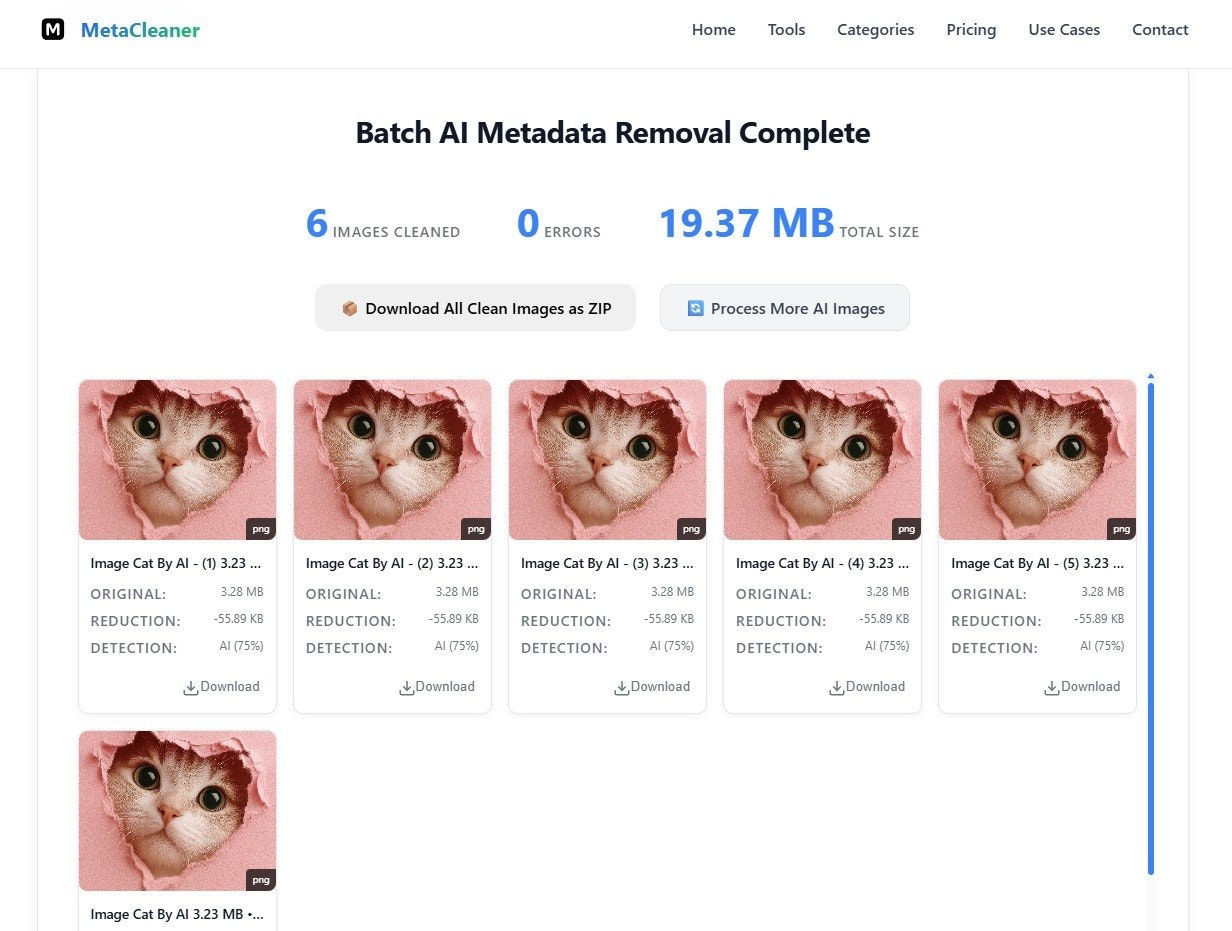Click the download arrow icon on the fifth card
Screen dimensions: 1232x931
point(1050,687)
